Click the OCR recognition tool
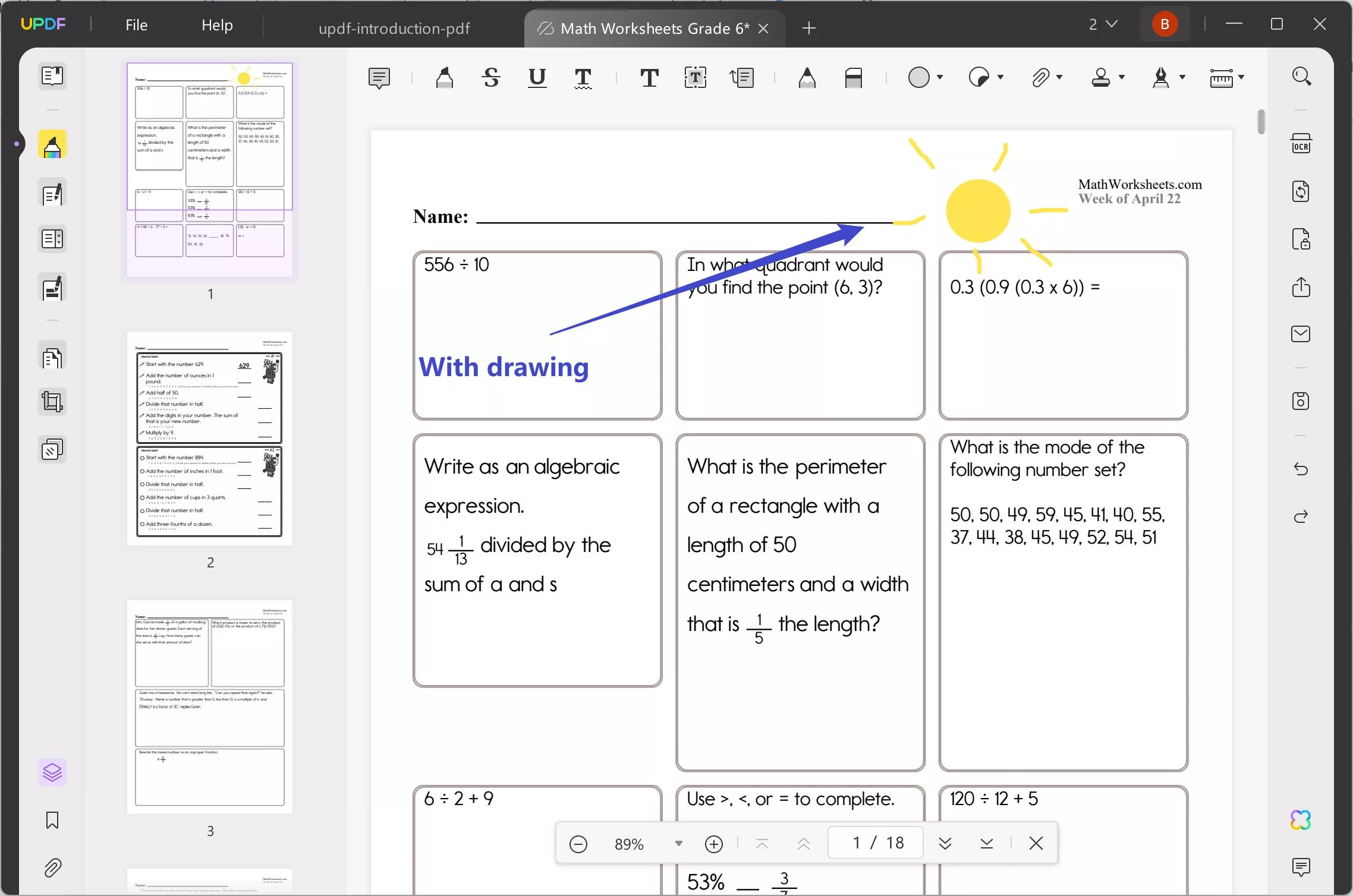Screen dimensions: 1353x896 (x=1302, y=143)
